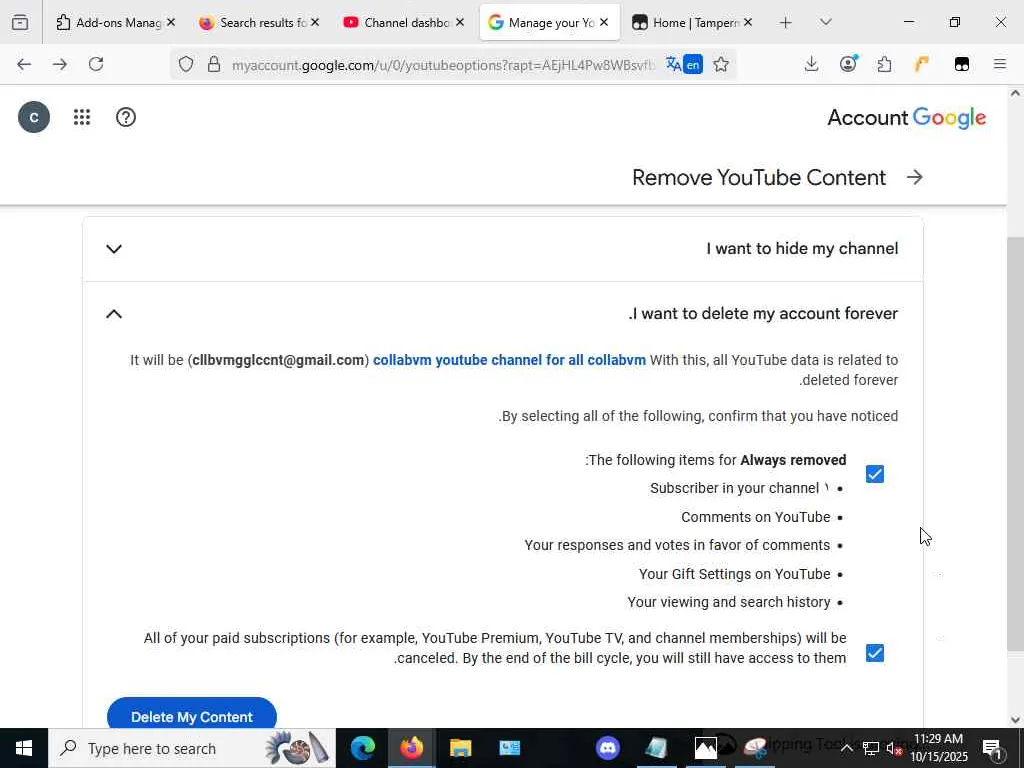Viewport: 1024px width, 768px height.
Task: Open the notification center icon
Action: tap(992, 748)
